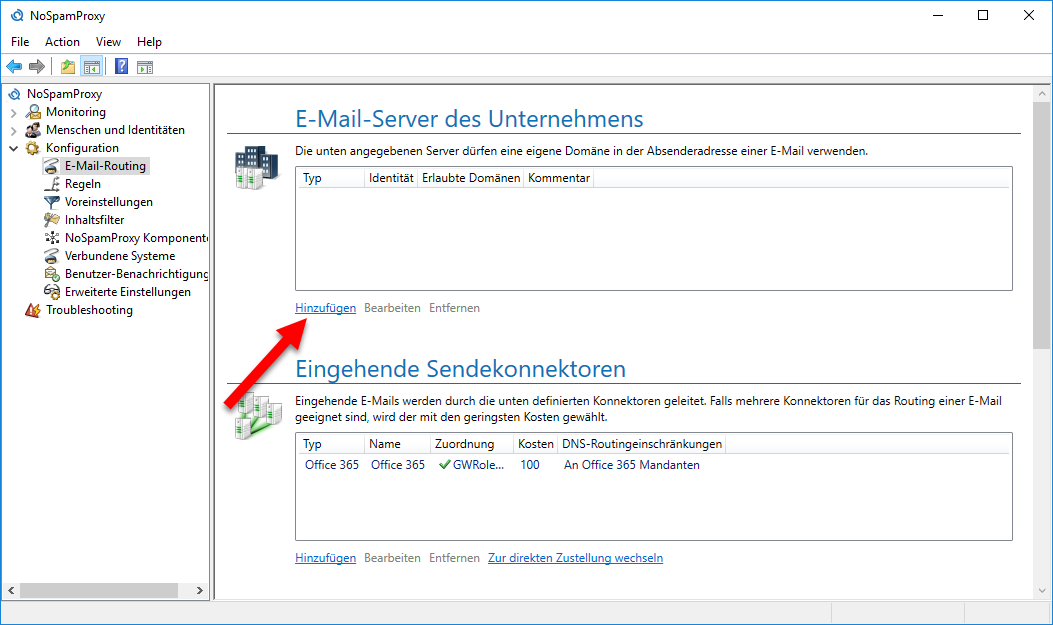Viewport: 1053px width, 625px height.
Task: Click the Troubleshooting warning item
Action: 89,310
